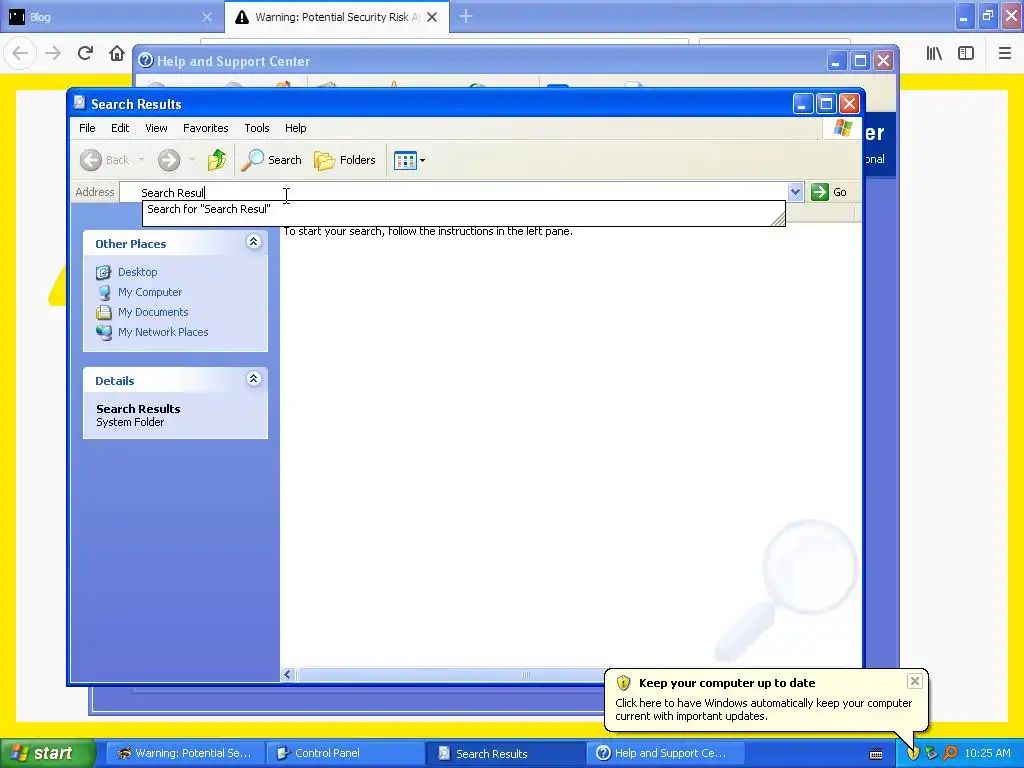Open the Windows Start menu

(47, 753)
